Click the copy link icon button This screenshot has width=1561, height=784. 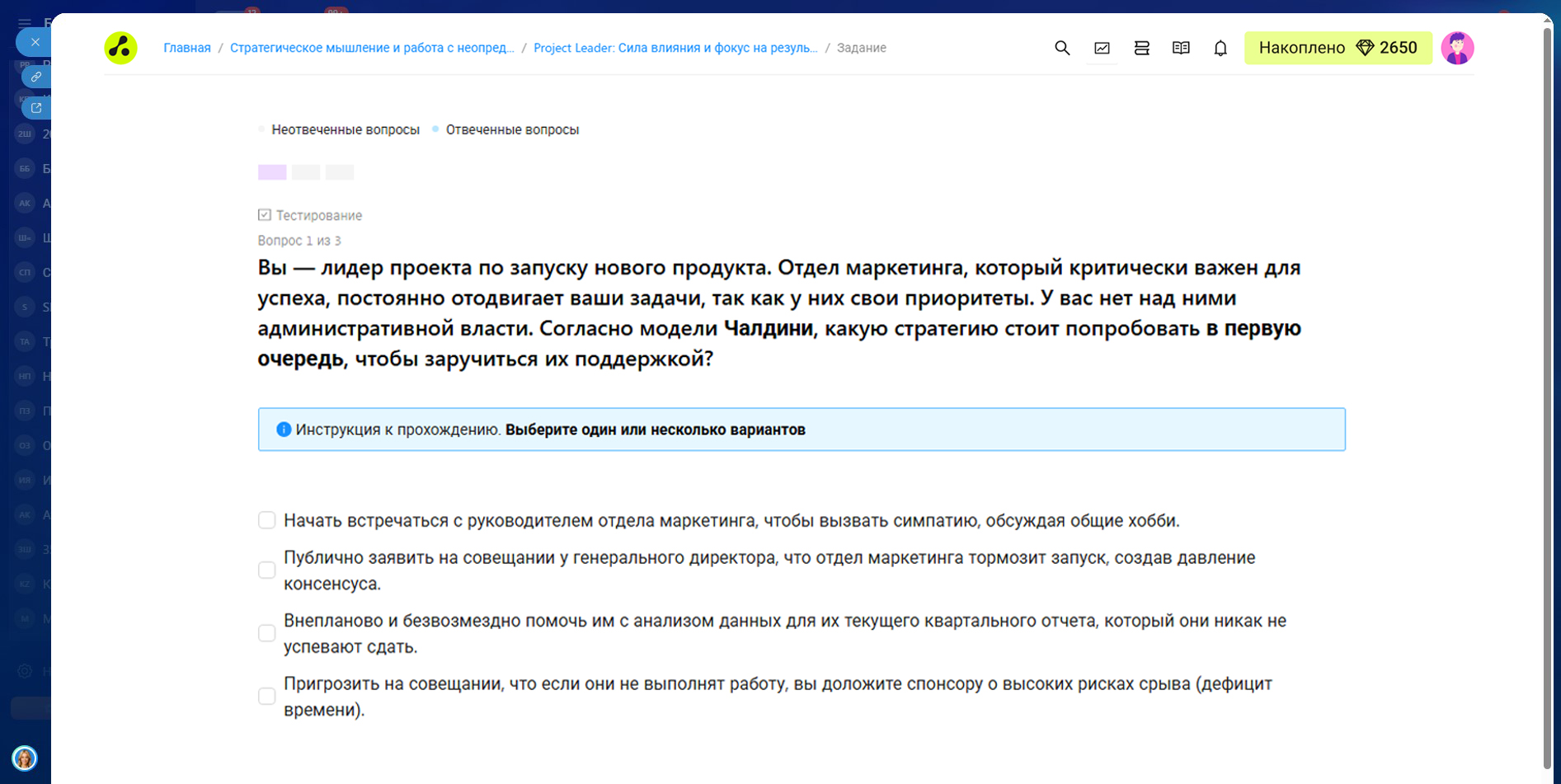click(36, 77)
